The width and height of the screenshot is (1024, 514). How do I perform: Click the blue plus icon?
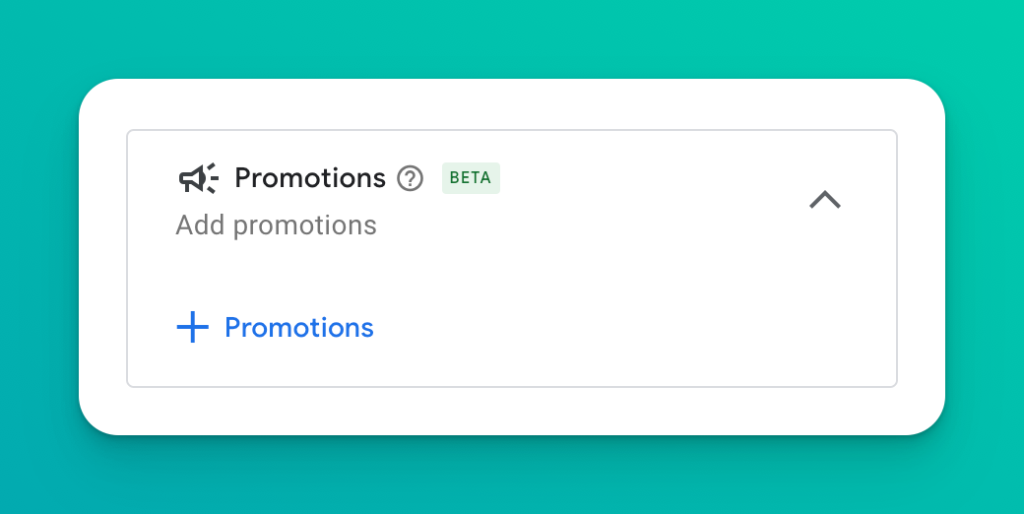[x=193, y=327]
